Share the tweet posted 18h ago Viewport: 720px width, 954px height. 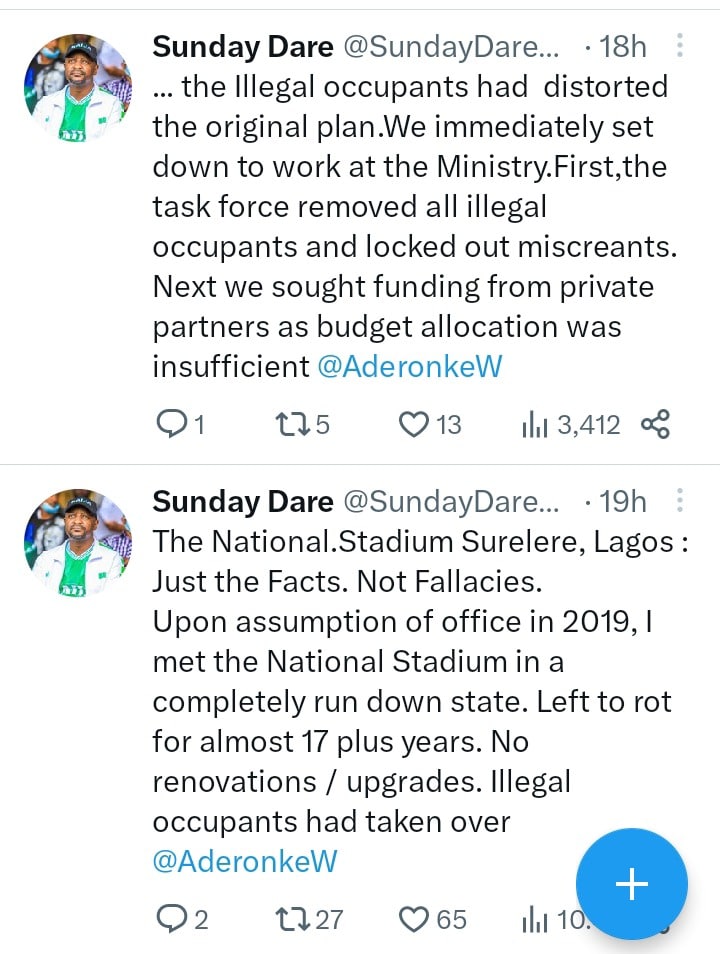point(655,425)
